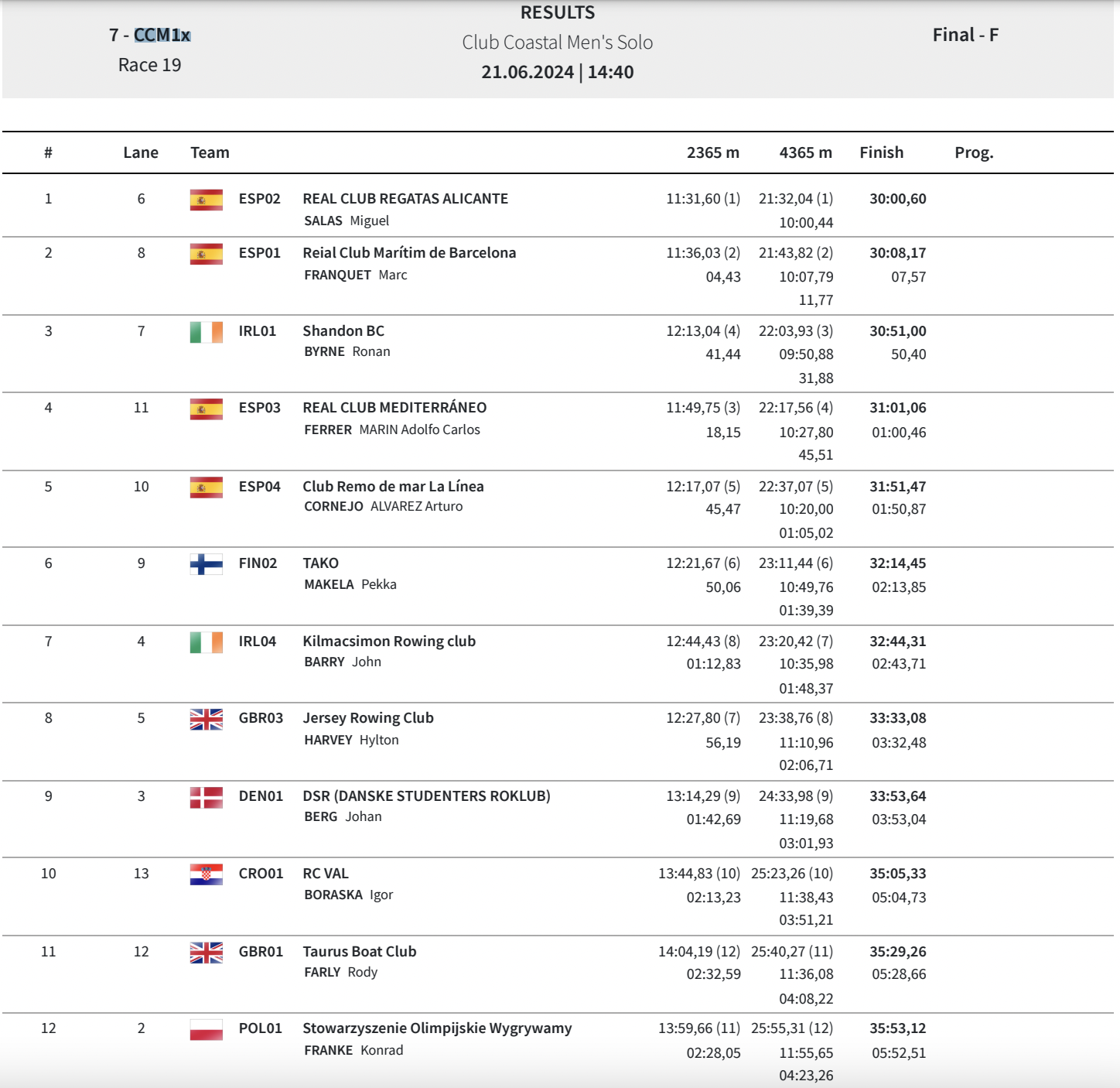Click athlete name FRANQUET Marc

pyautogui.click(x=355, y=275)
